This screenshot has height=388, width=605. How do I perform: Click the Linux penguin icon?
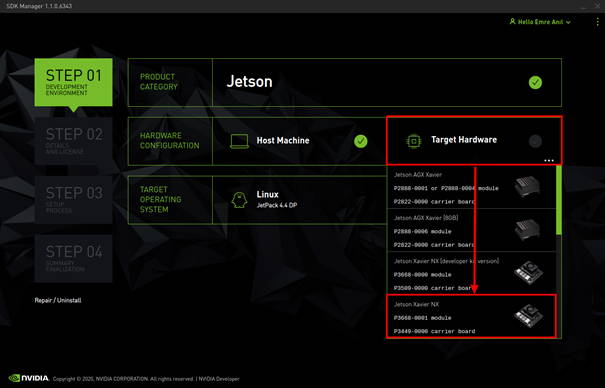click(x=239, y=200)
